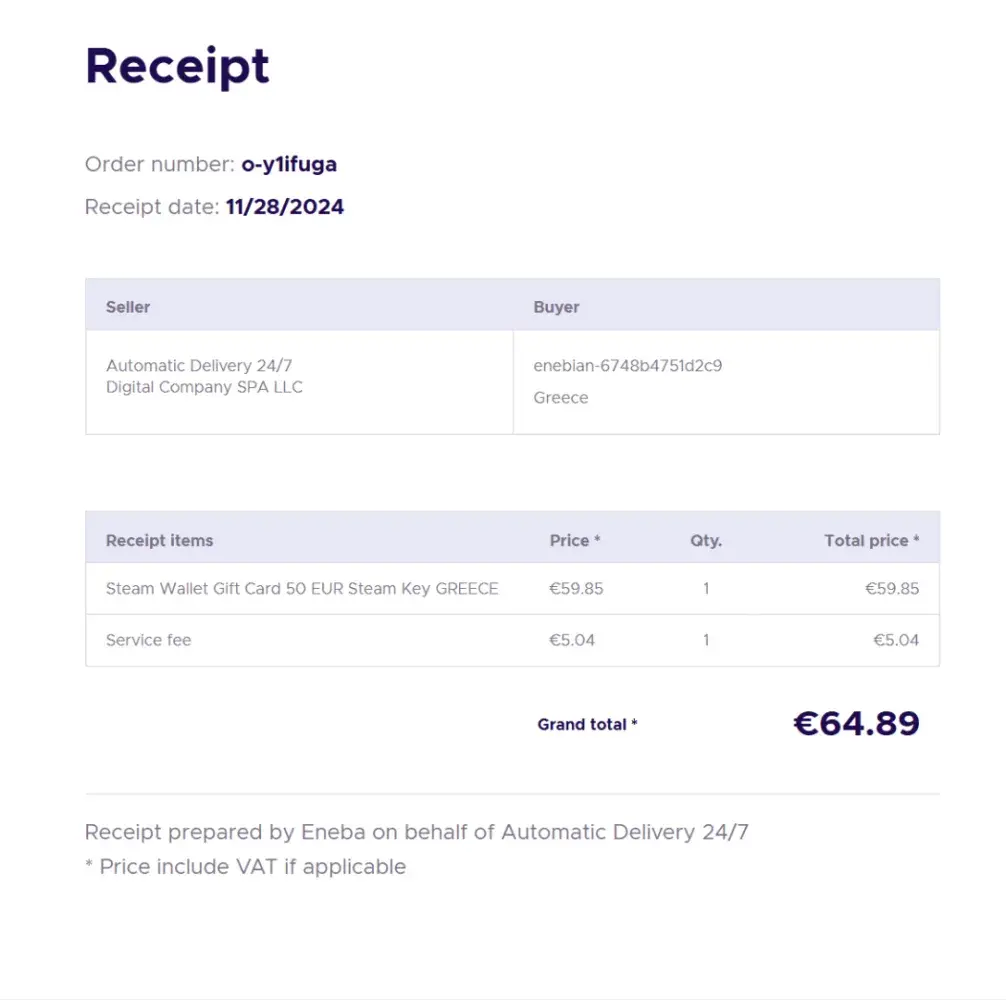Click the Receipt page heading
Viewport: 1006px width, 1000px height.
coord(177,66)
